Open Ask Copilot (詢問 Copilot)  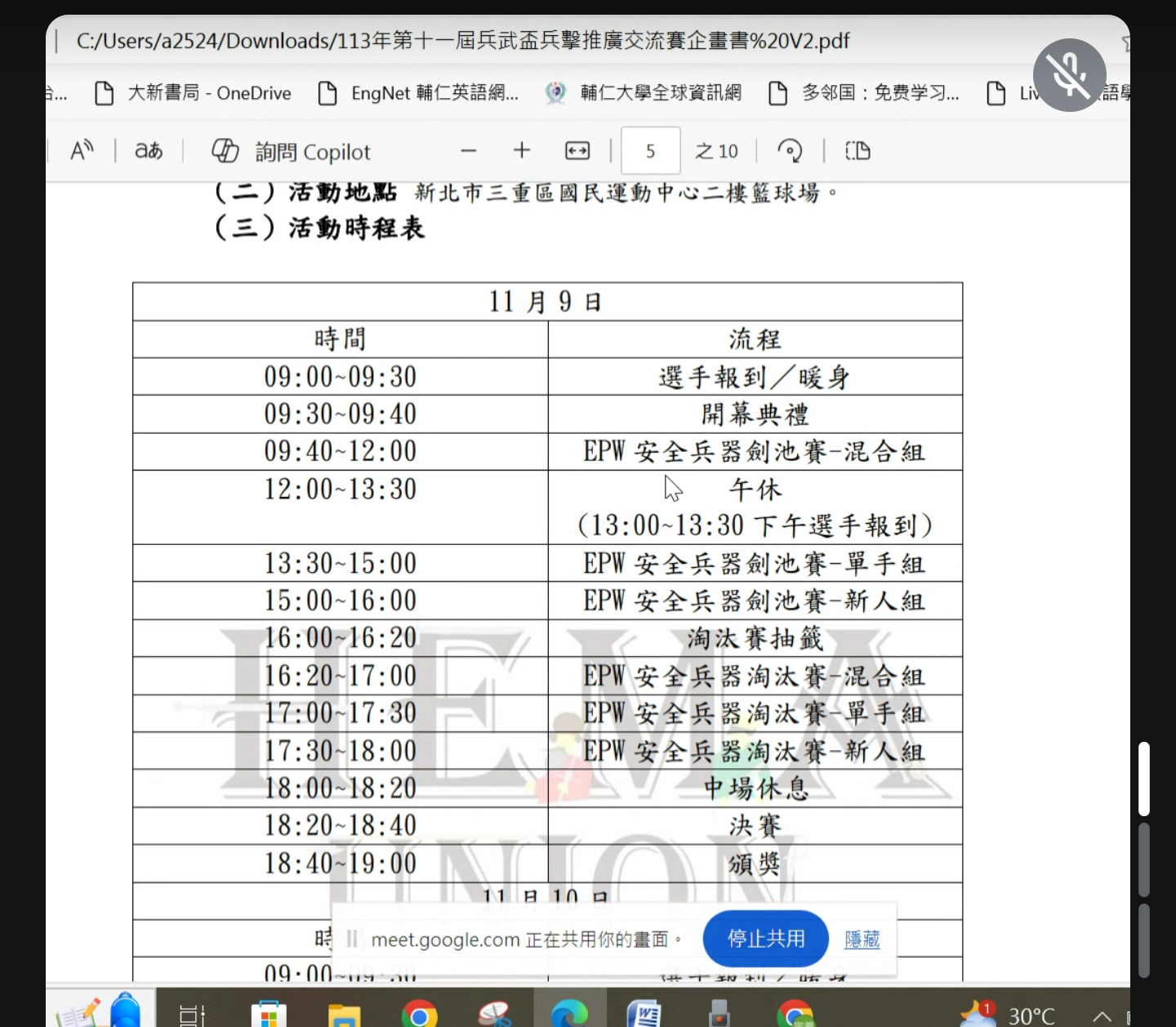[292, 152]
